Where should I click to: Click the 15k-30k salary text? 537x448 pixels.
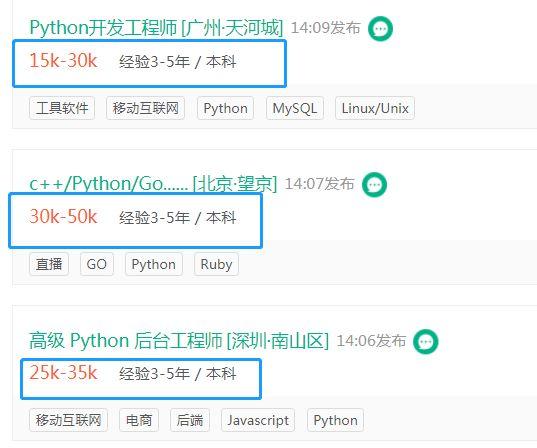63,61
